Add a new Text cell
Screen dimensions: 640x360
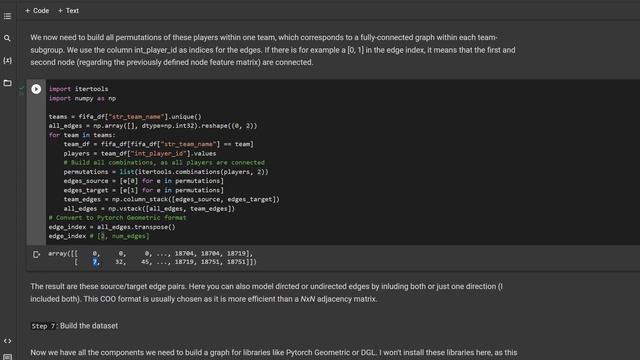68,11
